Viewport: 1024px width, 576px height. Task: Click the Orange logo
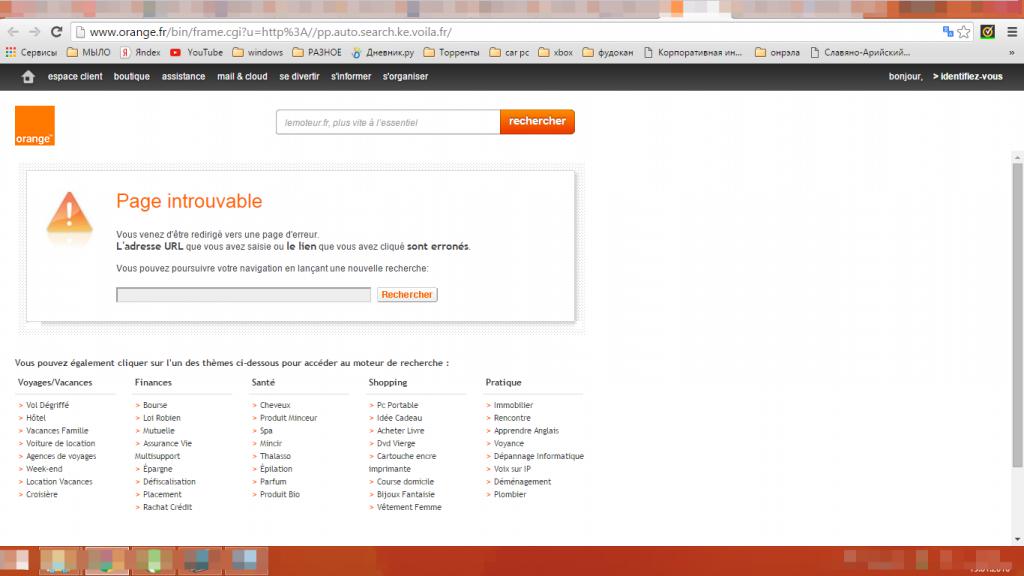(35, 126)
